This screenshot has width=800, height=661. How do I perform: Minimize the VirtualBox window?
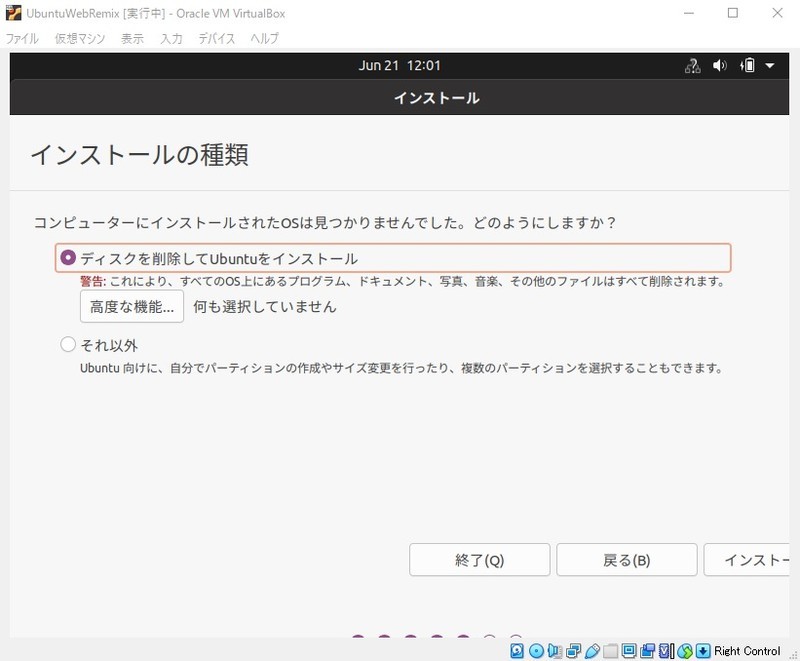689,13
